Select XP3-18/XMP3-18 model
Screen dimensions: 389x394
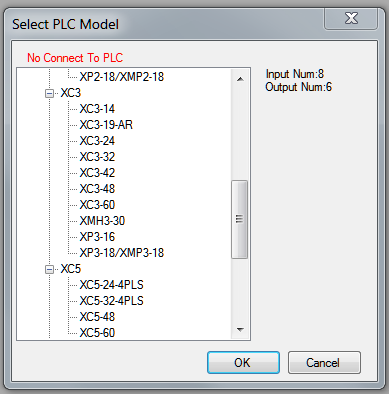(x=122, y=253)
